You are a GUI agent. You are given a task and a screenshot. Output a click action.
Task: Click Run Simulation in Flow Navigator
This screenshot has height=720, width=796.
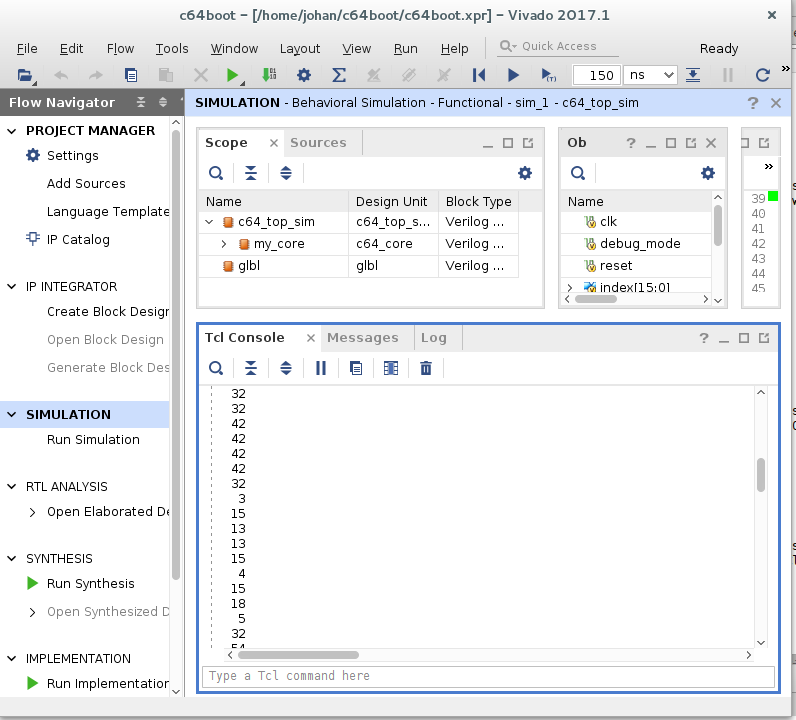coord(93,440)
